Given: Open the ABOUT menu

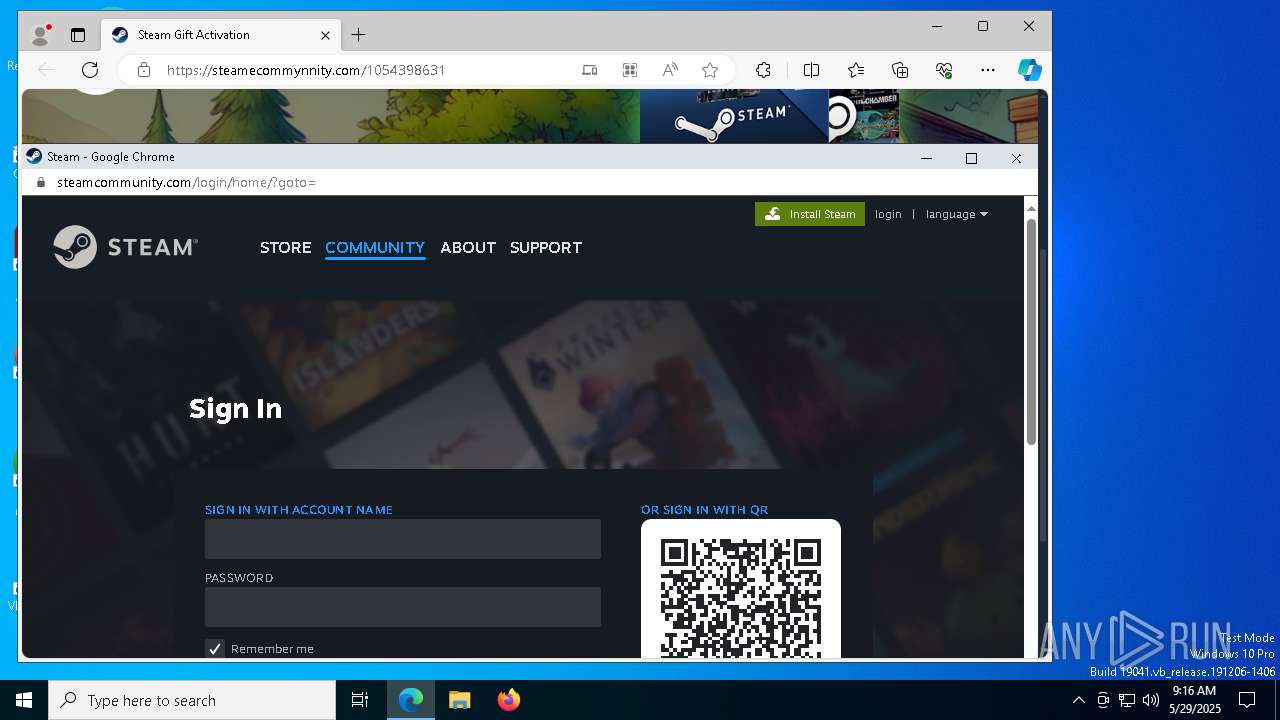Looking at the screenshot, I should (x=468, y=247).
